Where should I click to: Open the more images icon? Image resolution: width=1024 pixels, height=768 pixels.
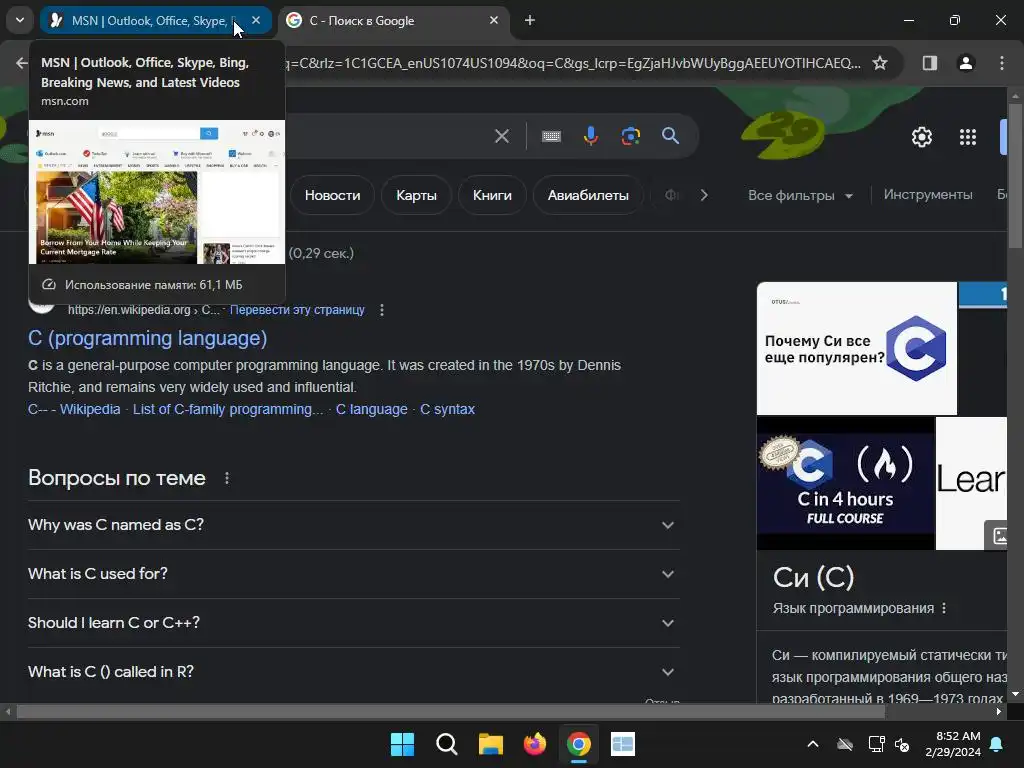[x=997, y=536]
